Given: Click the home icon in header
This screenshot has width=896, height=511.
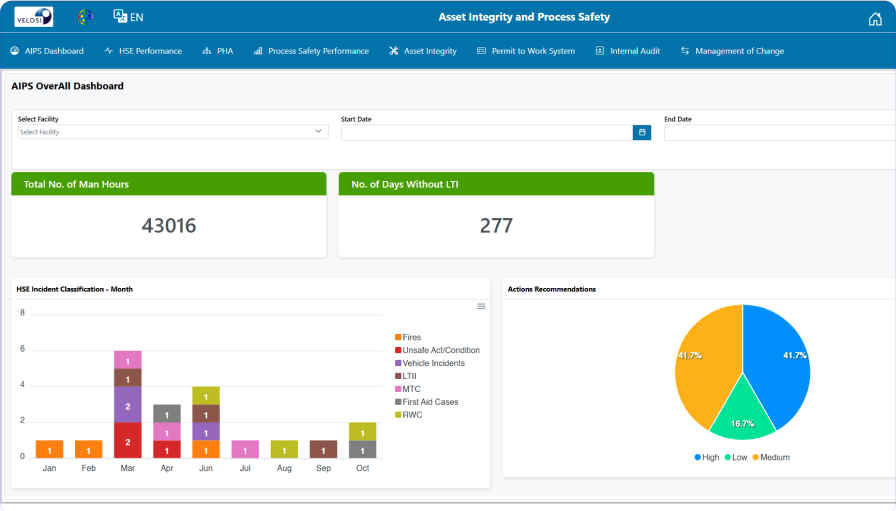Looking at the screenshot, I should (x=875, y=18).
